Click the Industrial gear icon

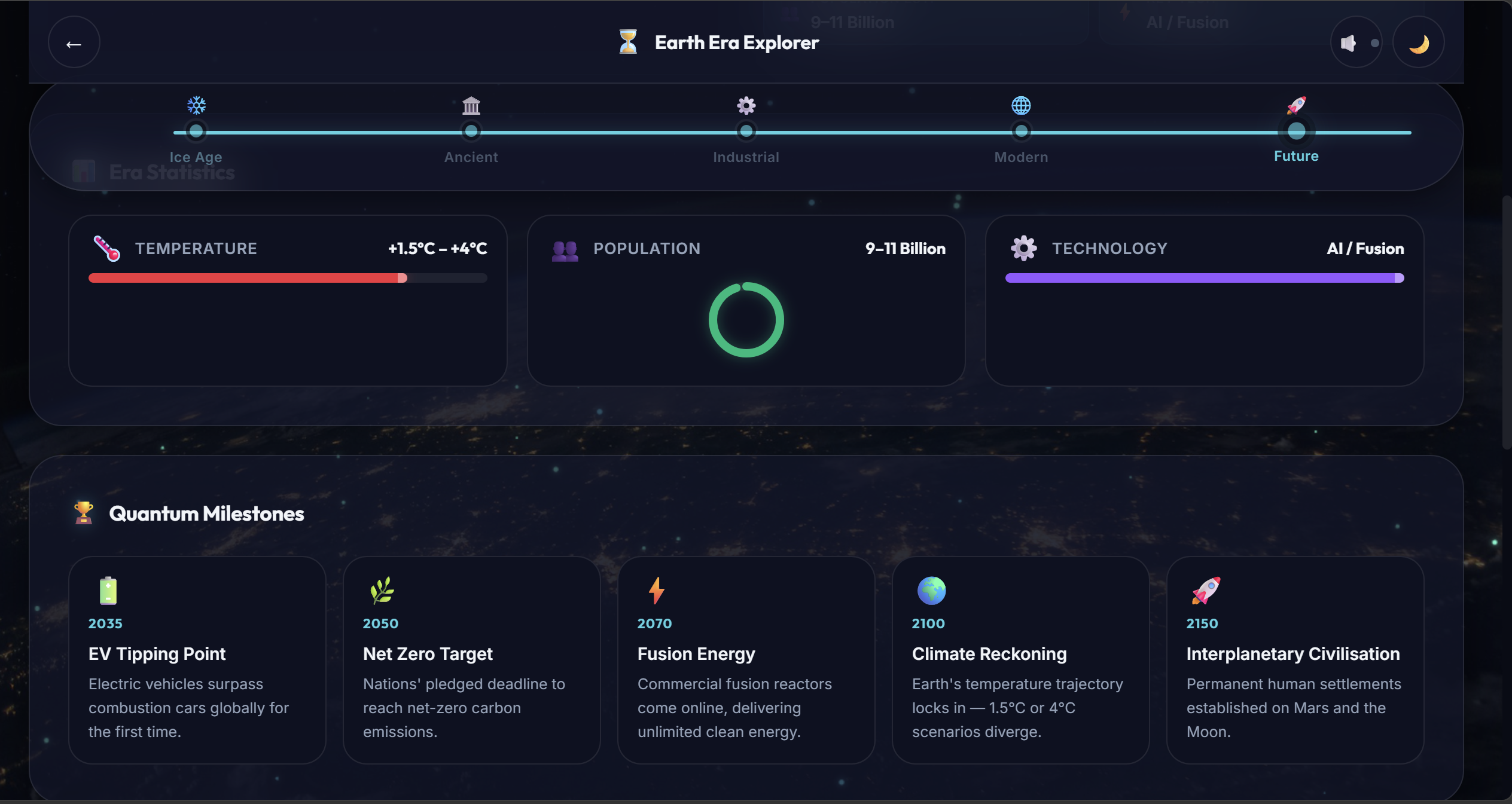[x=746, y=106]
